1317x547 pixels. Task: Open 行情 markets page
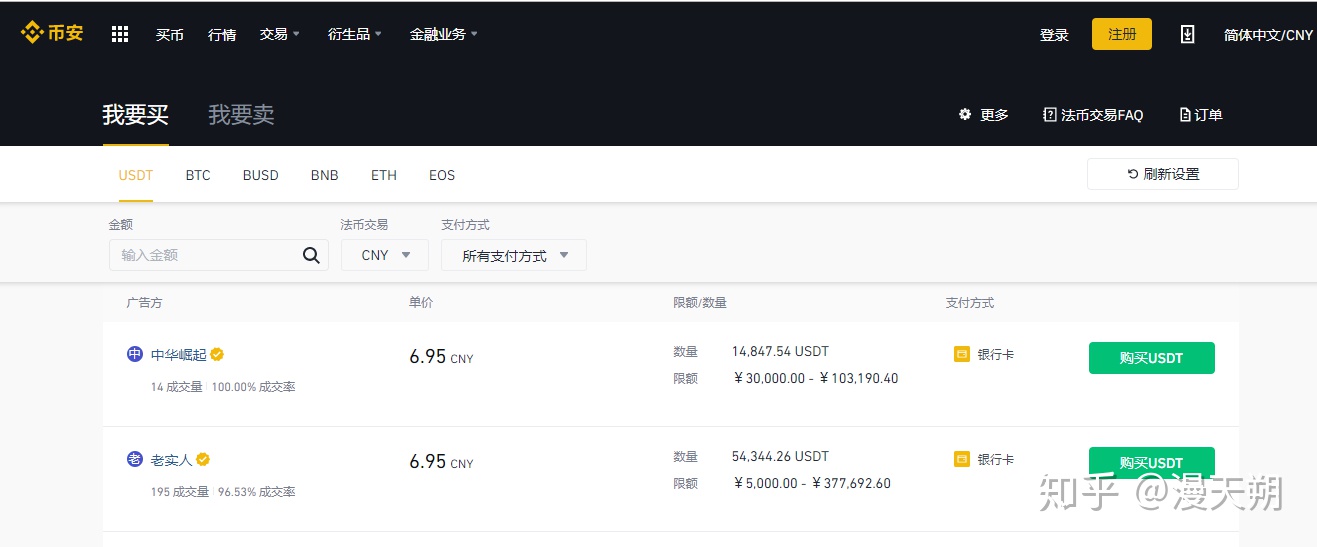(222, 34)
